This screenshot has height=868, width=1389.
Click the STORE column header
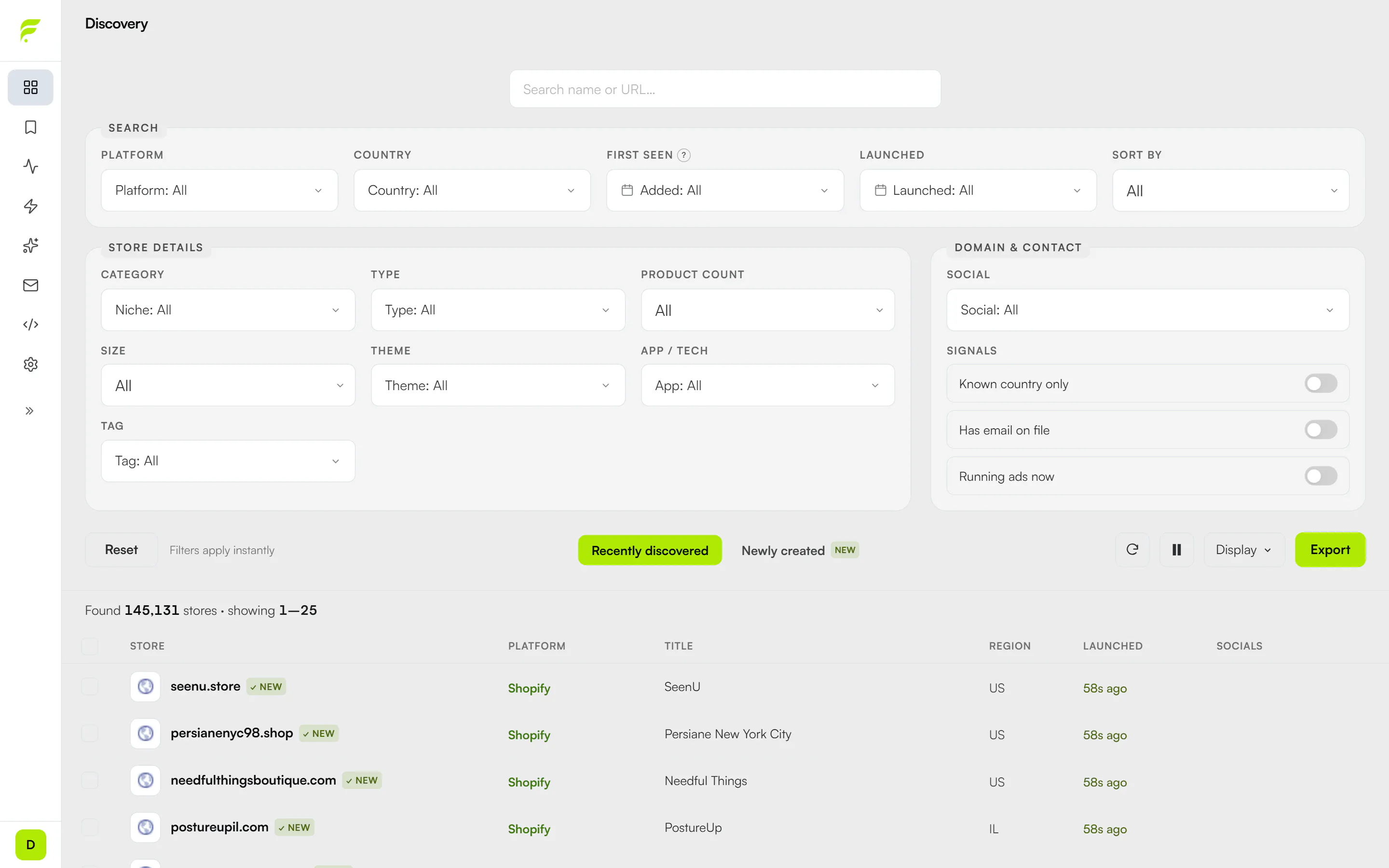tap(147, 646)
